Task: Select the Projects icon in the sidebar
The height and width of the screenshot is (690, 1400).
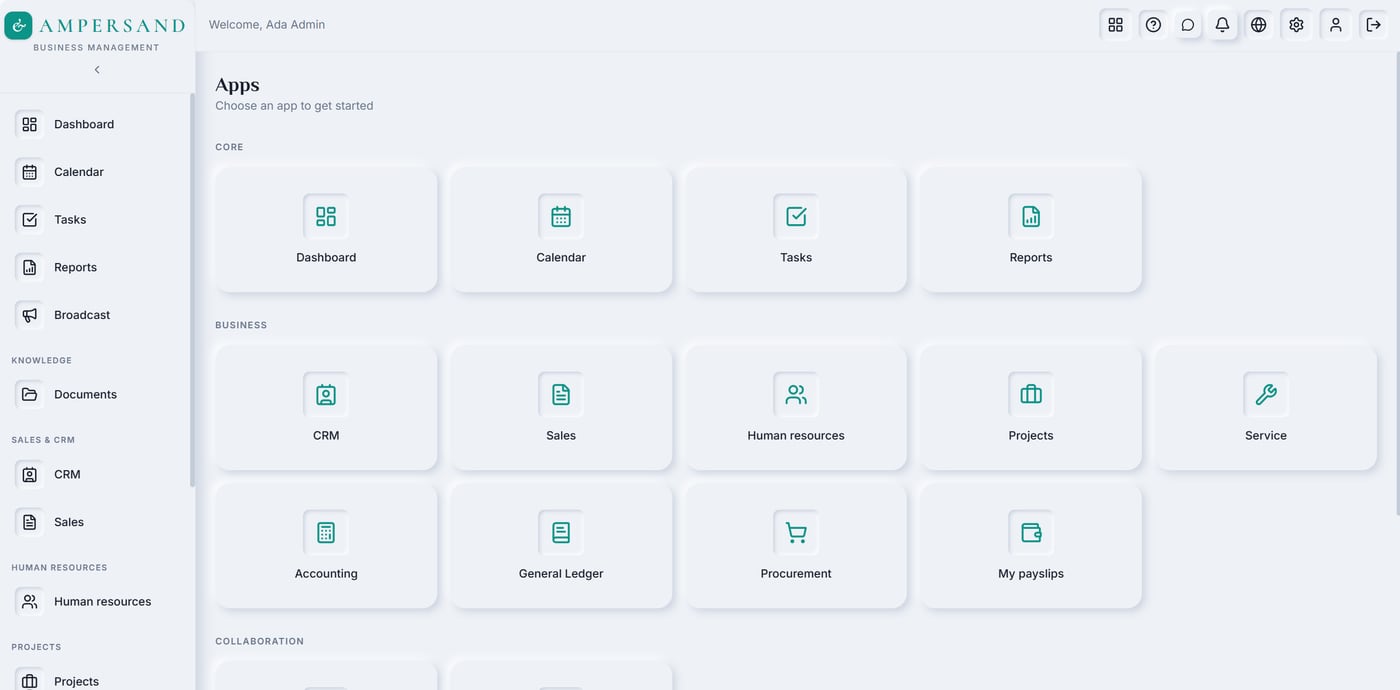Action: (x=30, y=681)
